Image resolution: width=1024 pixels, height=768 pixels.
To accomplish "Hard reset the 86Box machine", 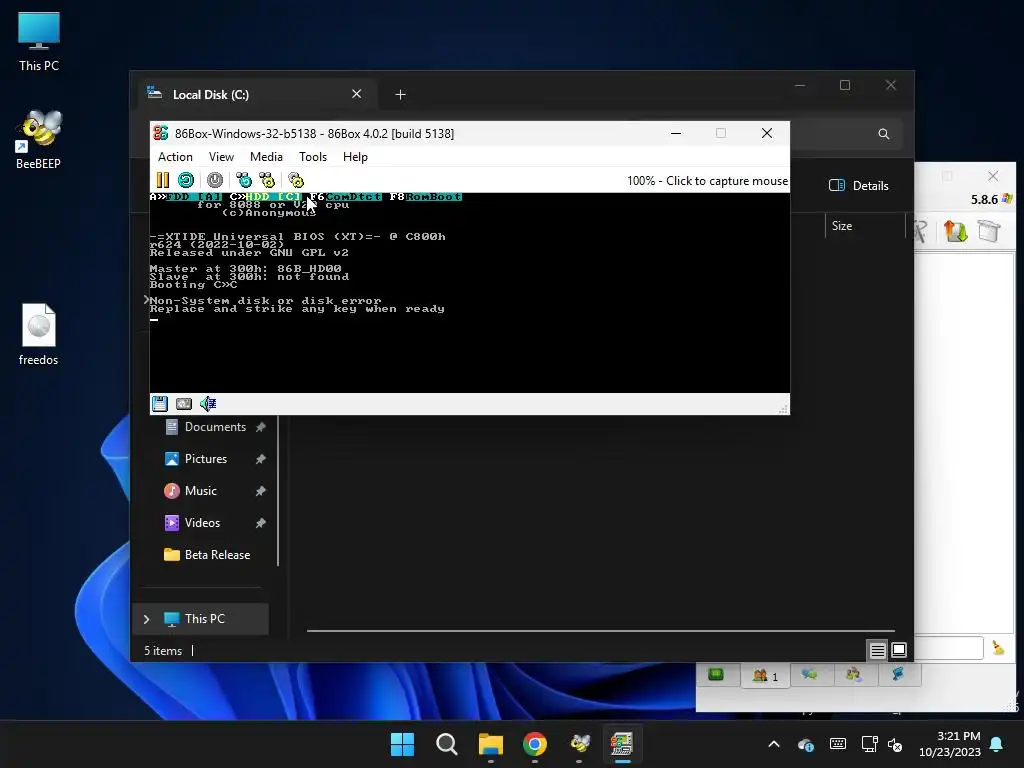I will click(x=186, y=180).
